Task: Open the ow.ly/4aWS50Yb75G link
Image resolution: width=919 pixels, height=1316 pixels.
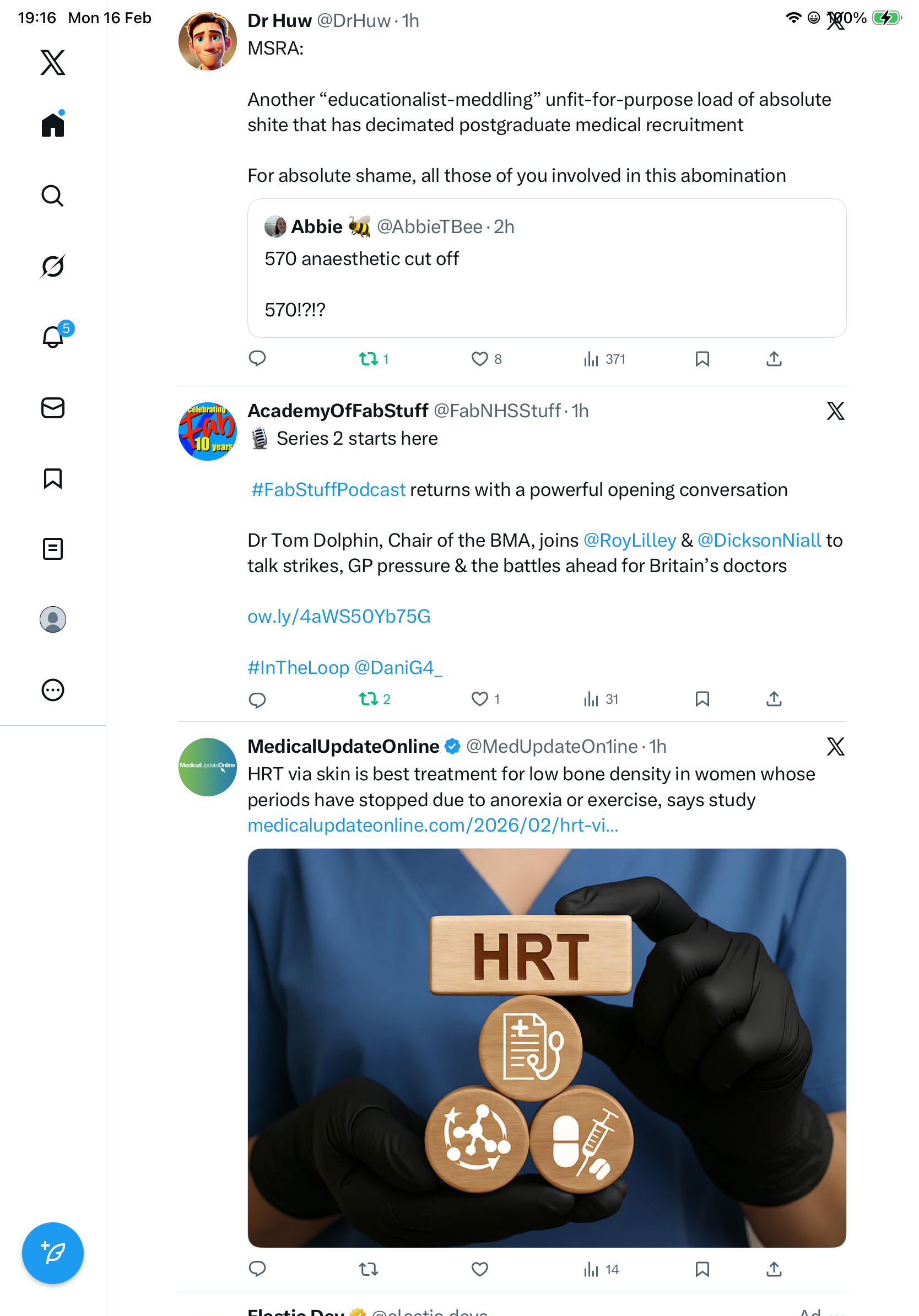Action: (x=339, y=616)
